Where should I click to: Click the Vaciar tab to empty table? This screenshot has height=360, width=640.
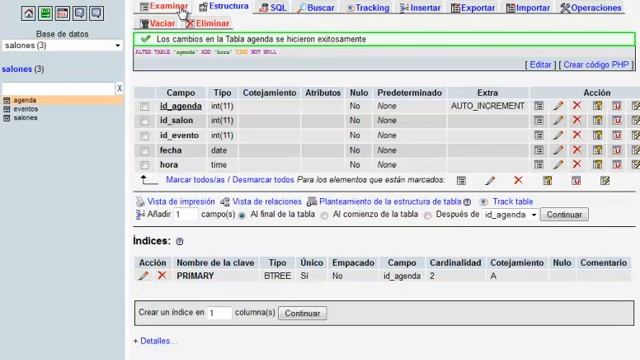point(157,23)
